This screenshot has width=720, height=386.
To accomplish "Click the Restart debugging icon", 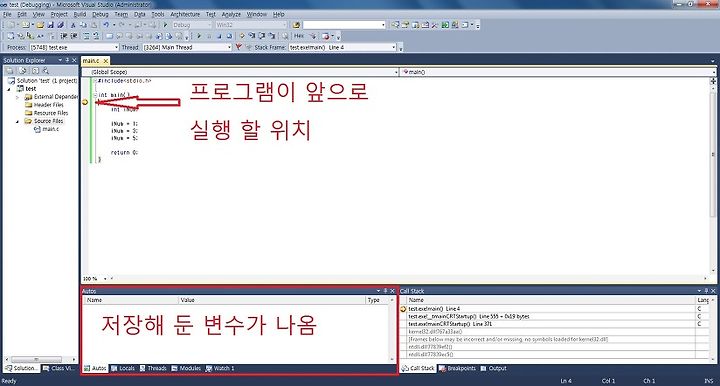I will point(229,36).
